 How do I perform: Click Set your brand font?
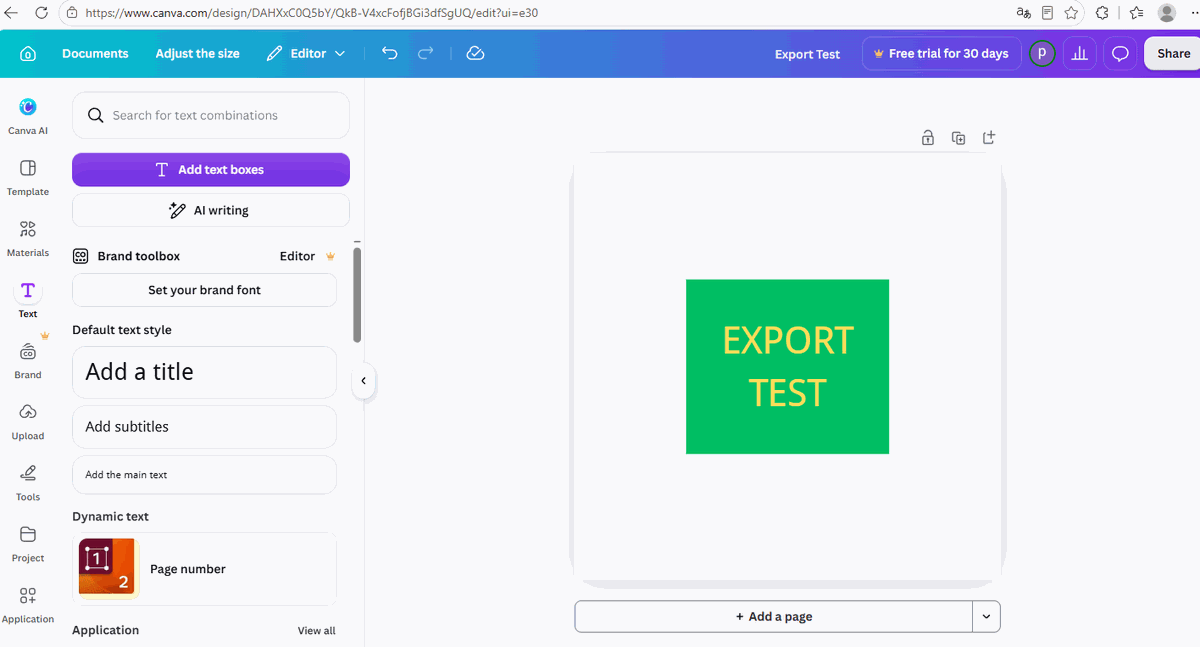[x=204, y=290]
